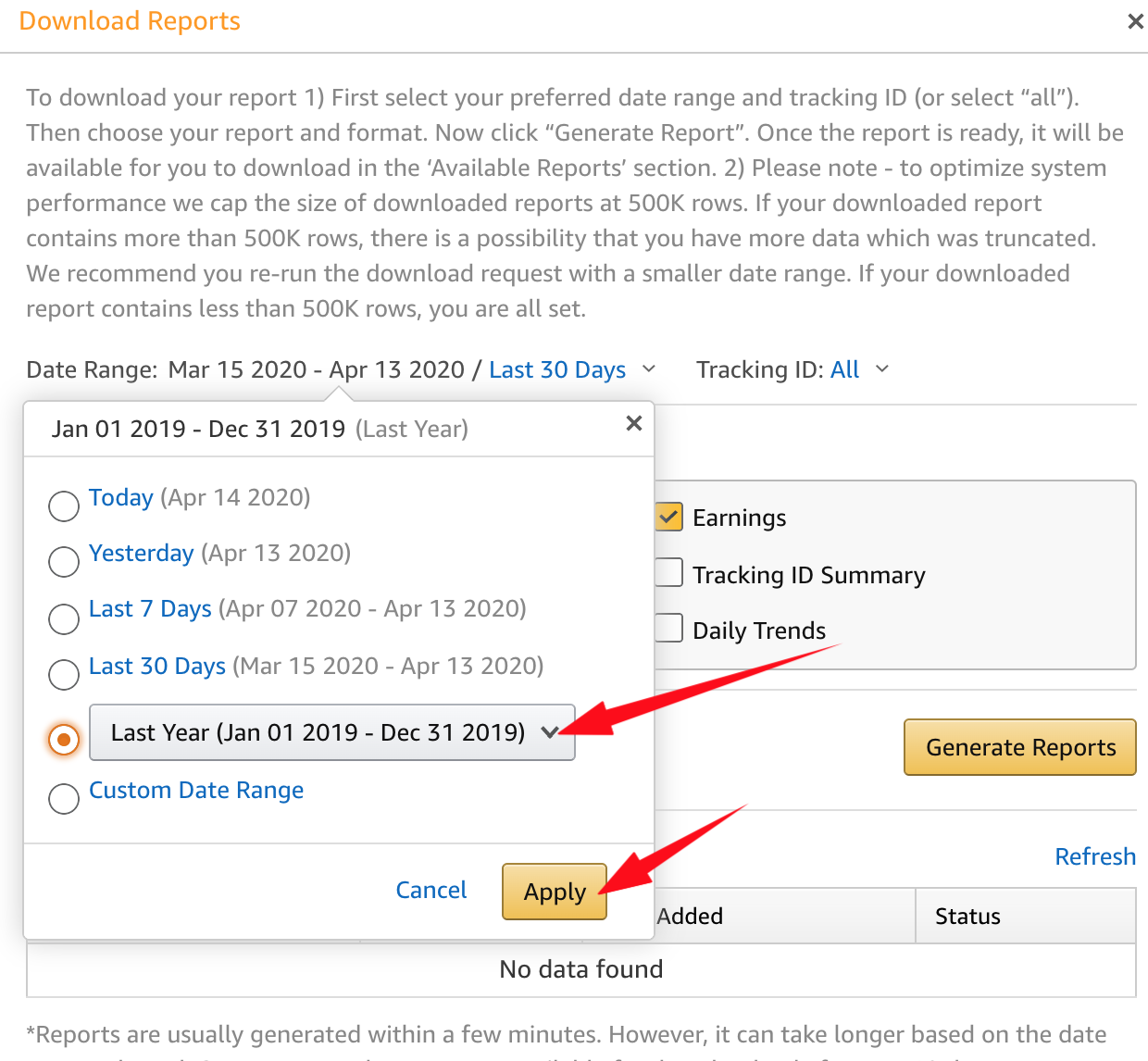
Task: Click the Custom Date Range link text
Action: 196,791
